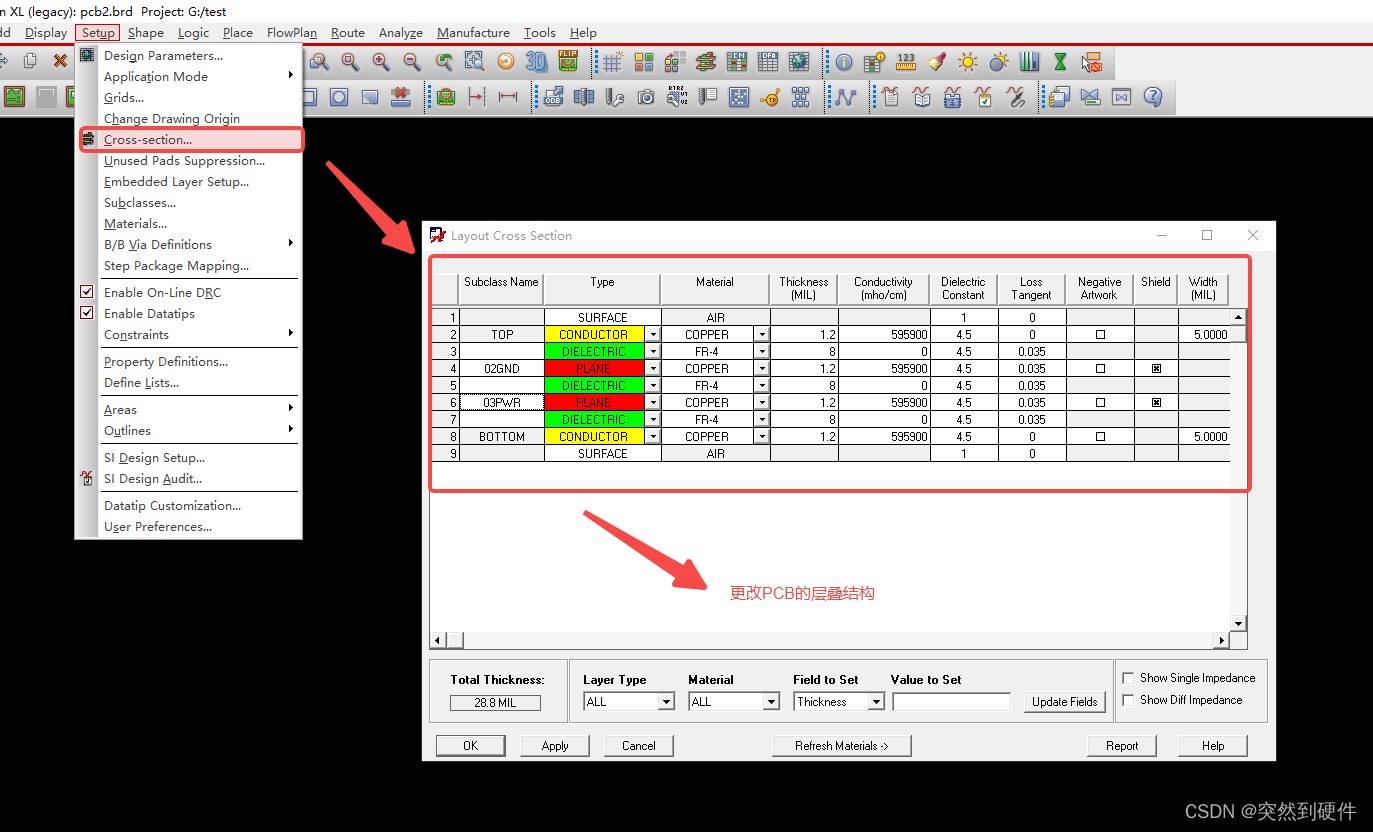Open Material dropdown for TOP row
This screenshot has width=1373, height=832.
click(762, 335)
